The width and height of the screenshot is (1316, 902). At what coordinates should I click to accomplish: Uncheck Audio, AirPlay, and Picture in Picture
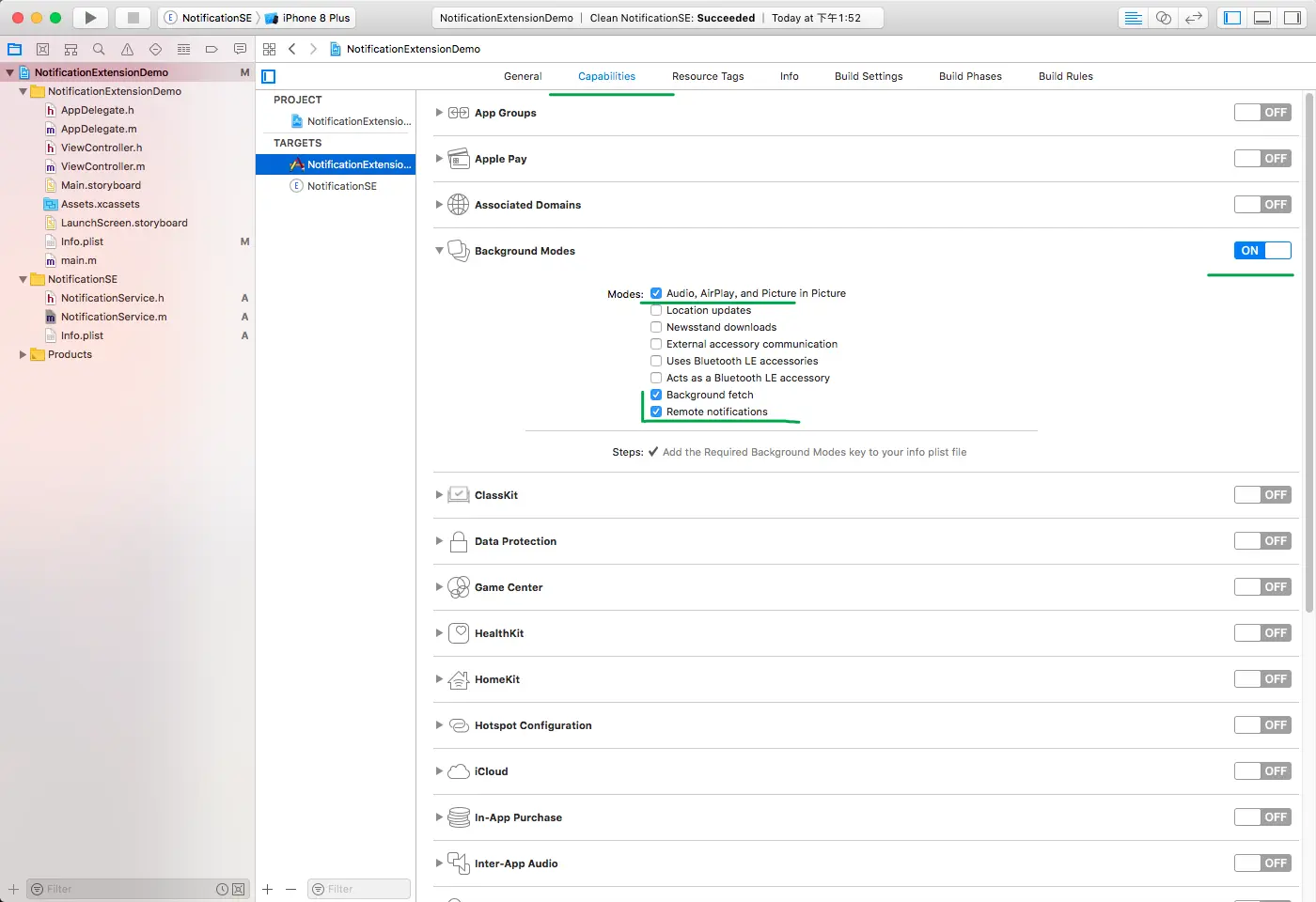click(x=656, y=293)
